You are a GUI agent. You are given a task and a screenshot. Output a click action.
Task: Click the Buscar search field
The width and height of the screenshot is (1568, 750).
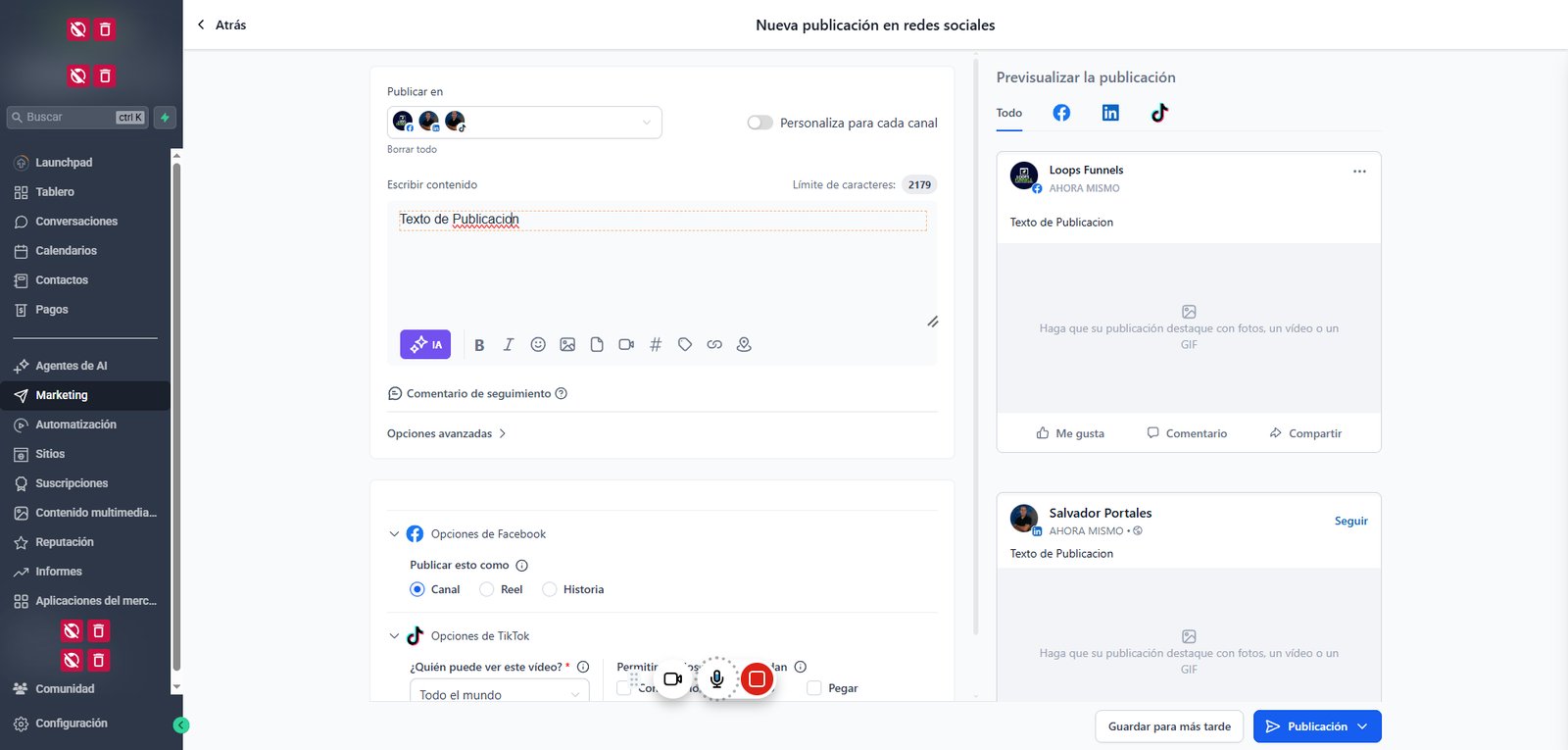click(77, 118)
